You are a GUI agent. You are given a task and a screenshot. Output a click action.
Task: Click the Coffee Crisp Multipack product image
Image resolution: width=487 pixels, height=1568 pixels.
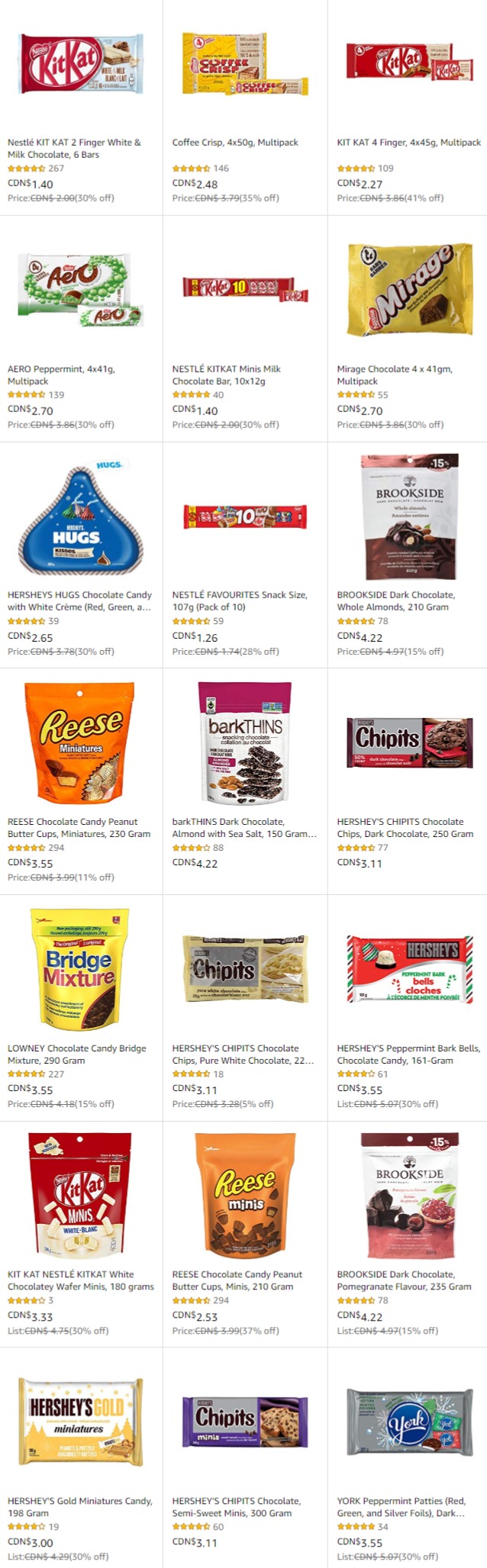click(x=245, y=63)
